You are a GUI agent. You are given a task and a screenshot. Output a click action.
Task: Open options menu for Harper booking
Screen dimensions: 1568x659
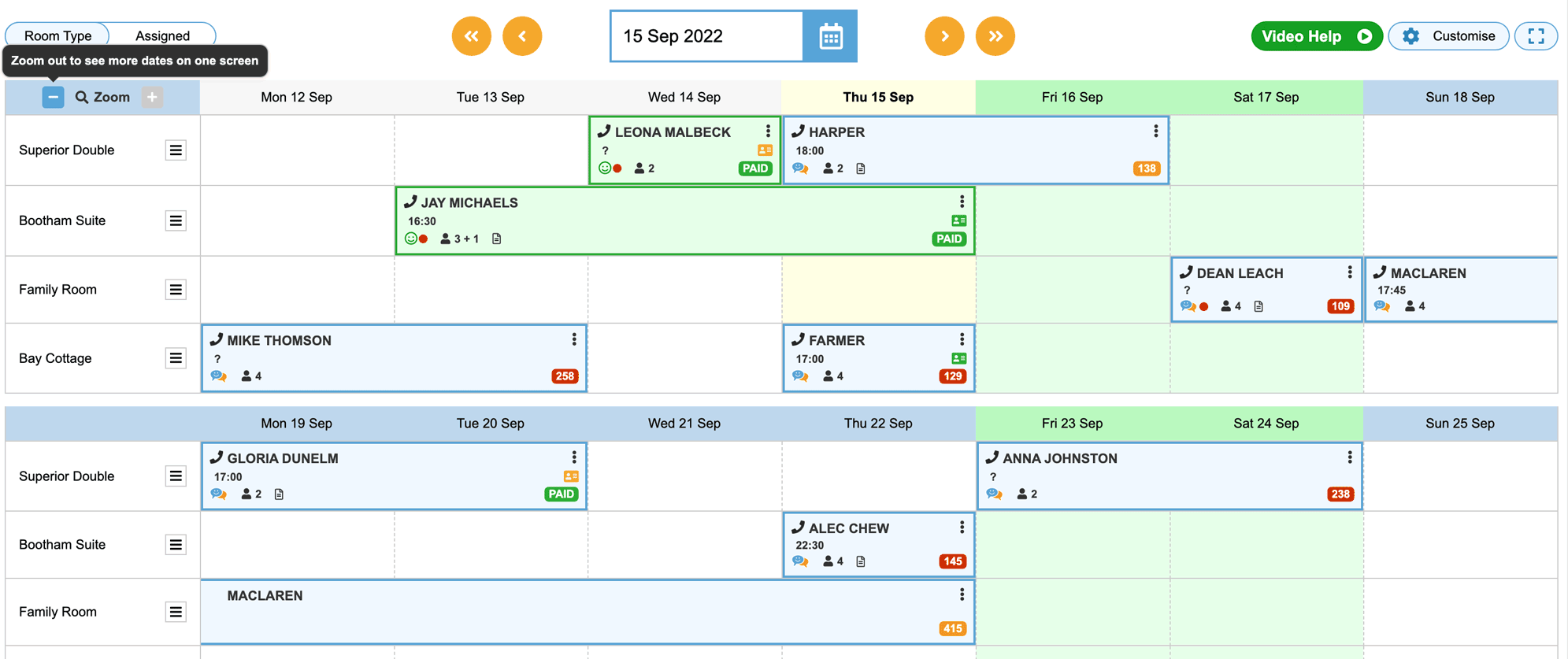[1155, 131]
